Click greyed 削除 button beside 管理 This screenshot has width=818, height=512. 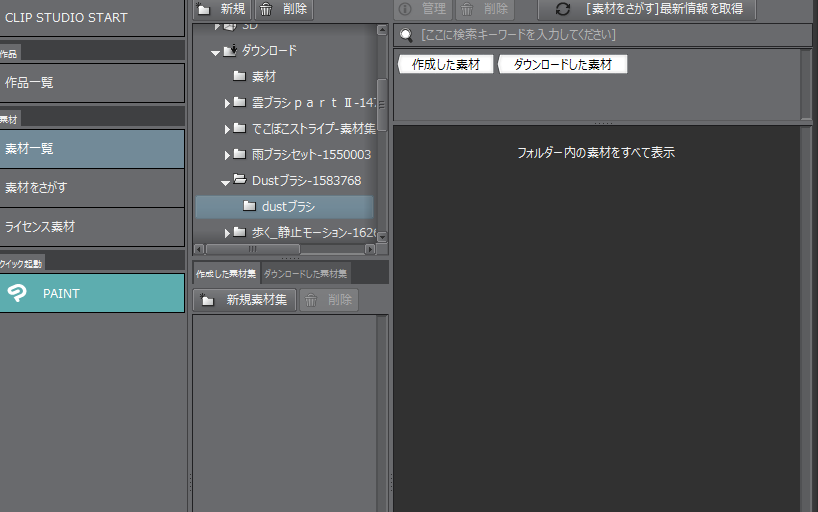pos(485,9)
